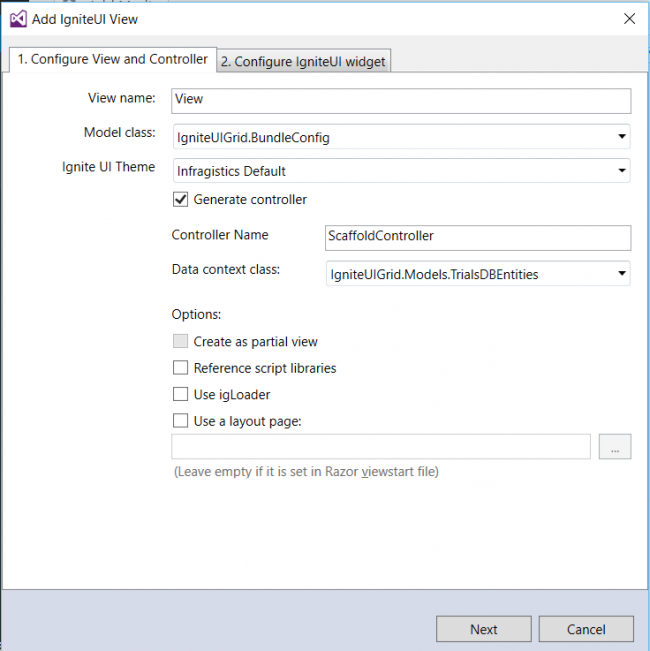This screenshot has width=650, height=651.
Task: Close the Add IgniteUI View dialog
Action: click(629, 19)
